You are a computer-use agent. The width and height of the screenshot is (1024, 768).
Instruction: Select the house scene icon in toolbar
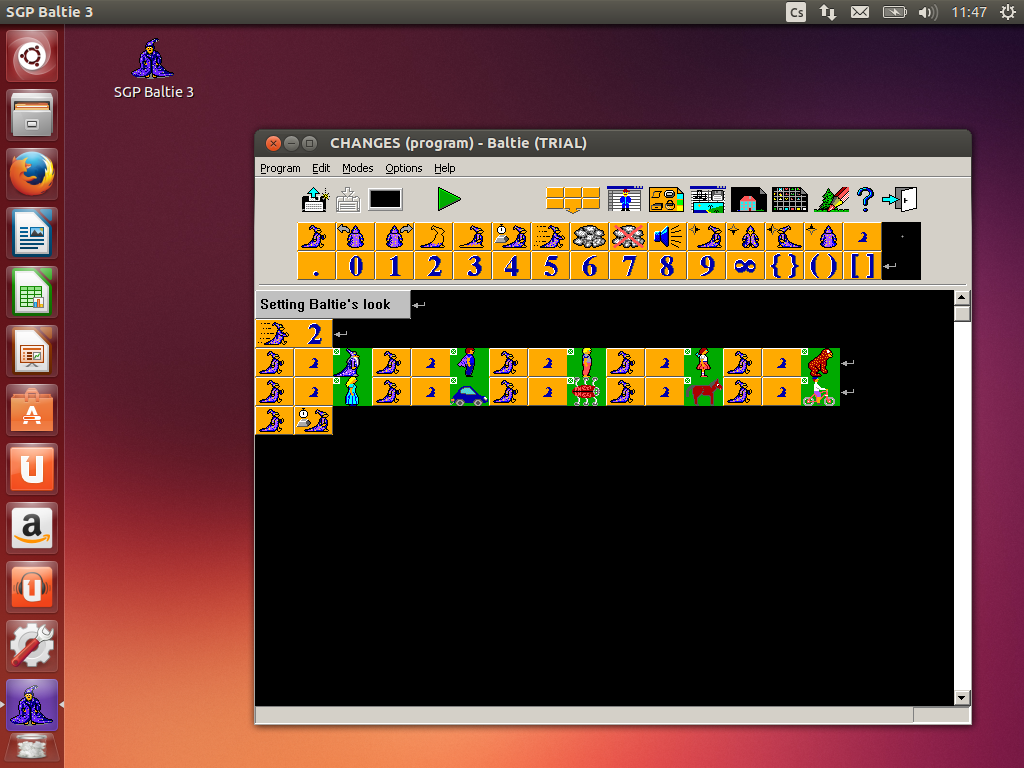point(748,199)
